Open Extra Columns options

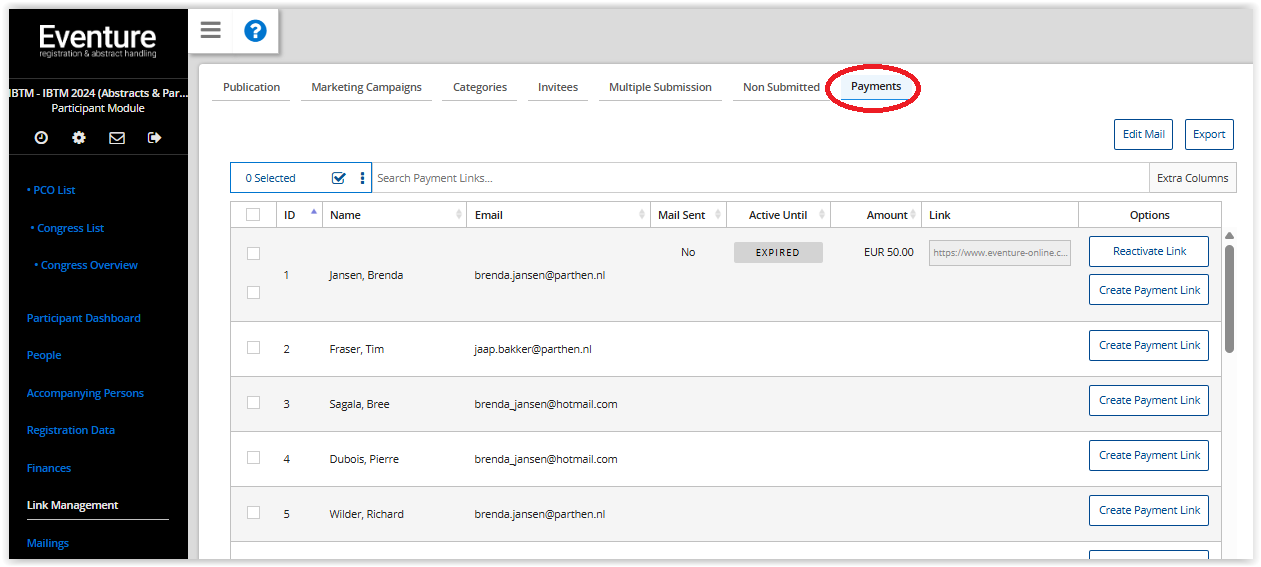(x=1192, y=178)
